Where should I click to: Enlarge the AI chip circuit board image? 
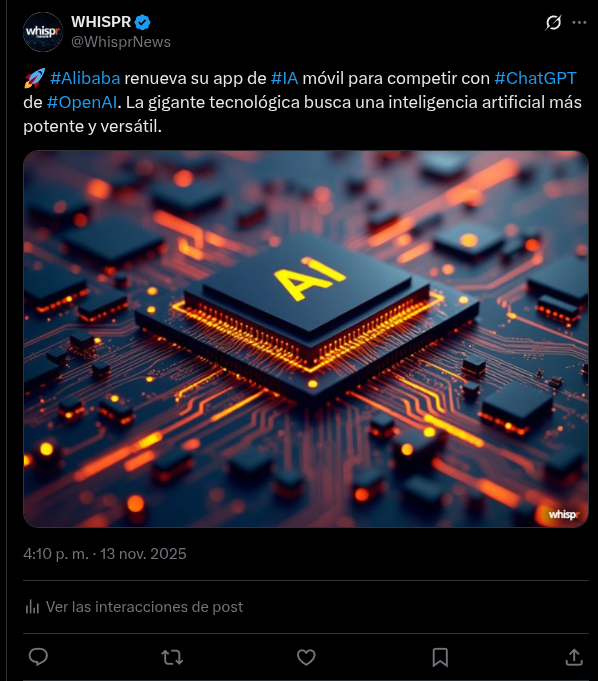[x=306, y=339]
